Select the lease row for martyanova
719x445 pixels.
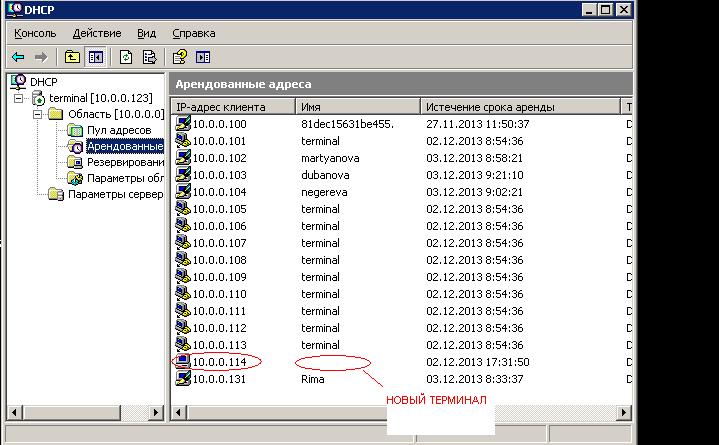(328, 158)
